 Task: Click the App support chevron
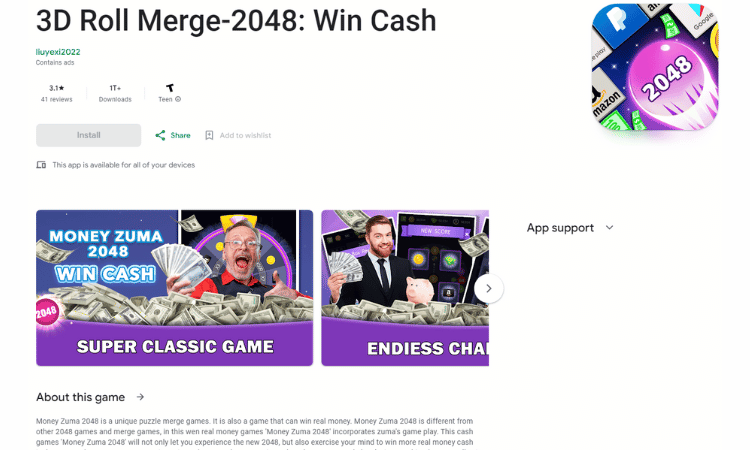pos(609,228)
